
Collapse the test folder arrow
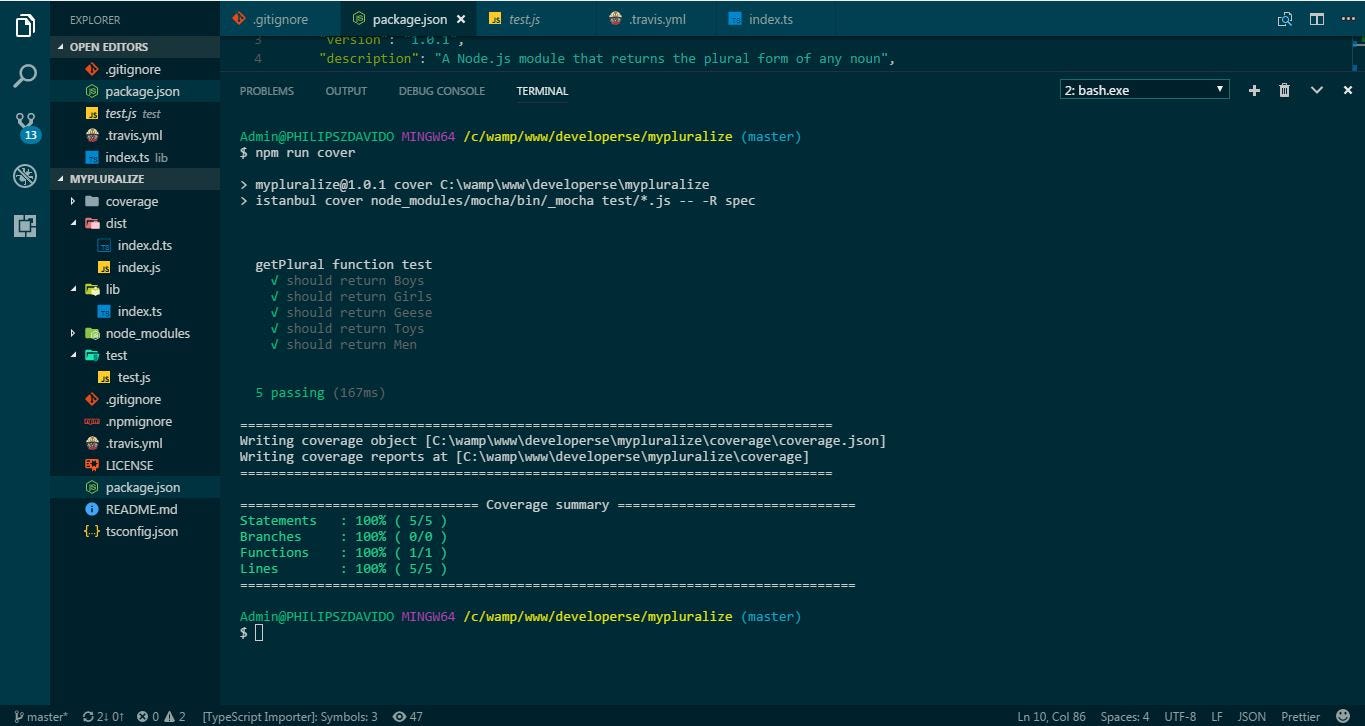[73, 355]
